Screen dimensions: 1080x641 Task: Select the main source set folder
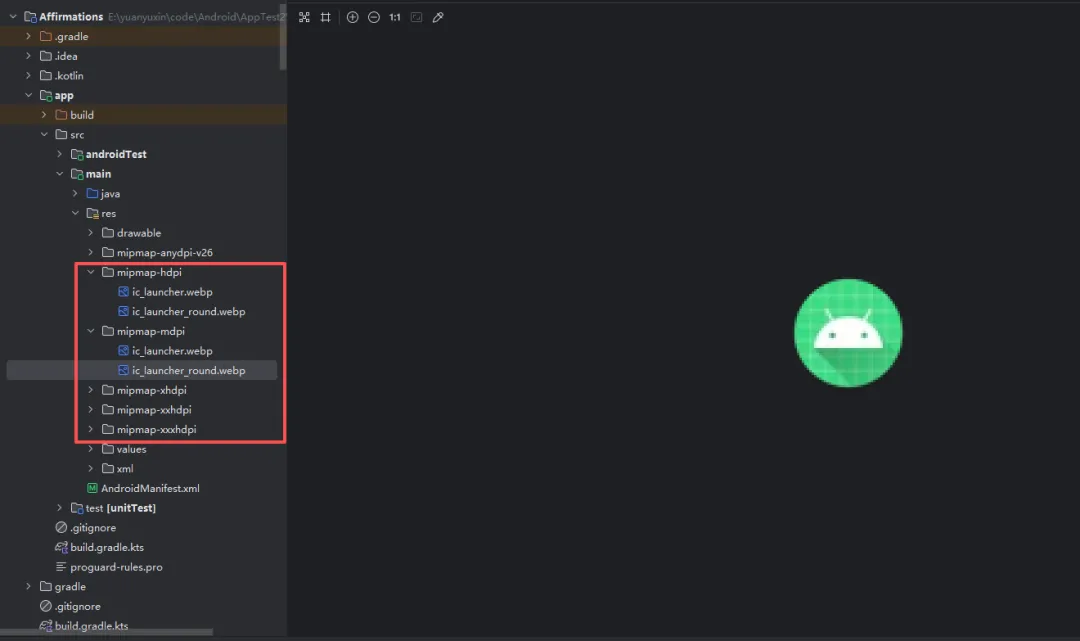click(x=98, y=174)
